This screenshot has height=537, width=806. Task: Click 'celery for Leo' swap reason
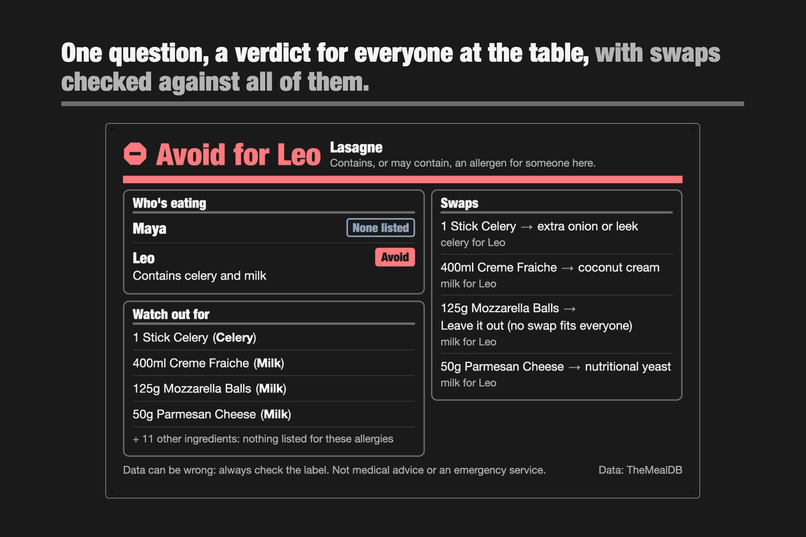point(473,243)
